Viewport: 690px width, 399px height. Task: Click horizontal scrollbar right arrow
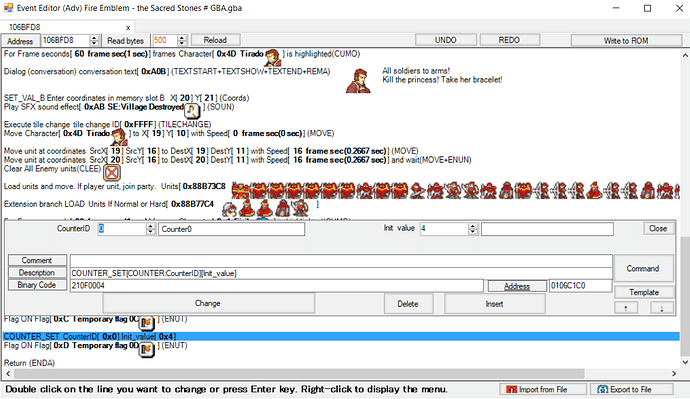[x=674, y=373]
